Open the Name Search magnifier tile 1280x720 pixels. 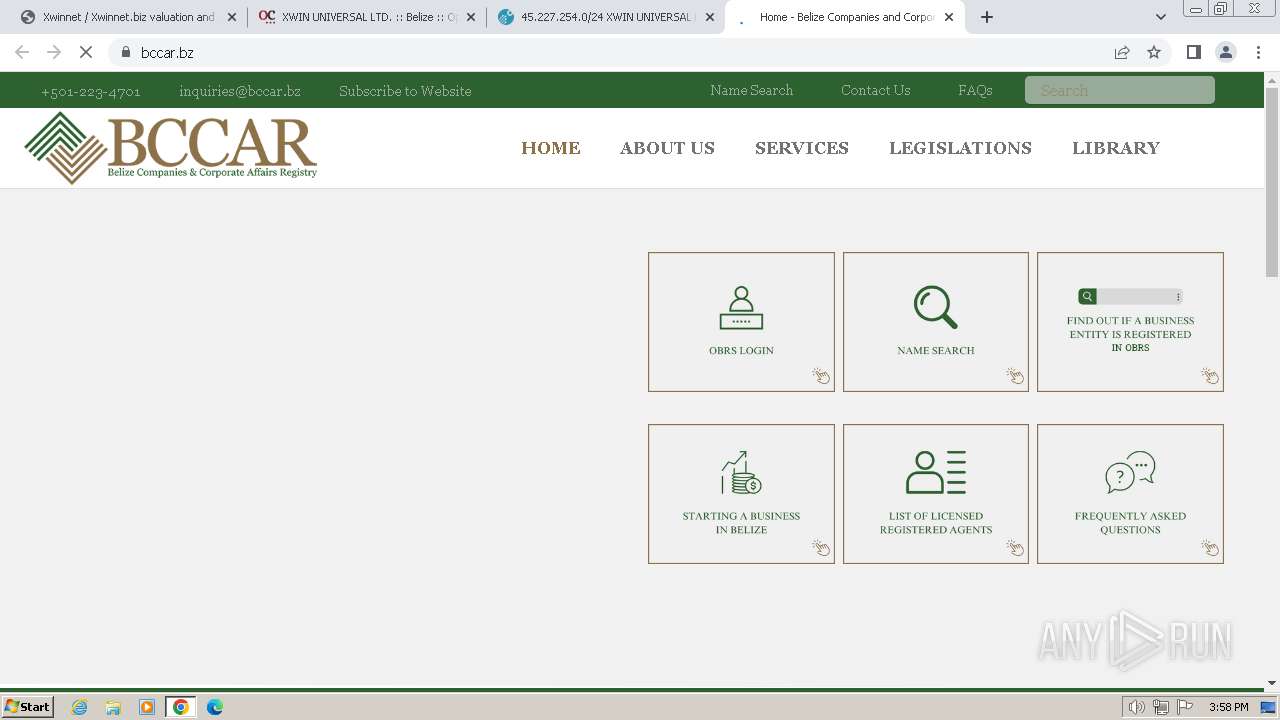pyautogui.click(x=936, y=322)
